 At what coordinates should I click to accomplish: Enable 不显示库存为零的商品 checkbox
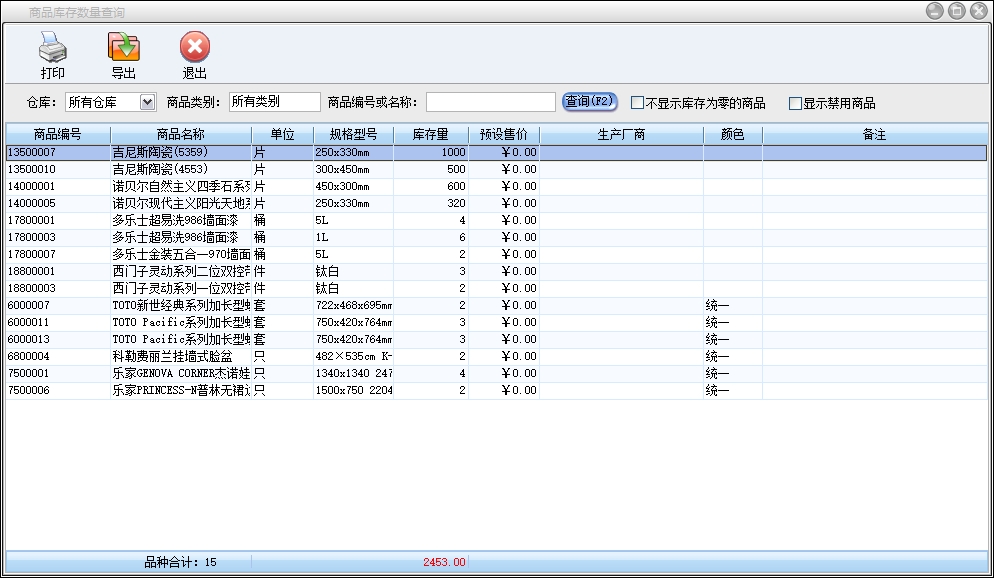point(637,103)
